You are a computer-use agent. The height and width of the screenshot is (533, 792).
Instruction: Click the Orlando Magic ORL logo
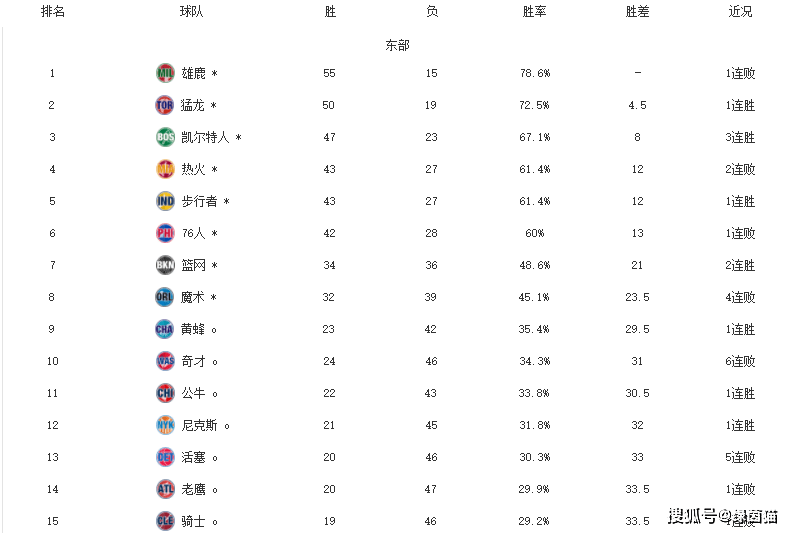165,297
